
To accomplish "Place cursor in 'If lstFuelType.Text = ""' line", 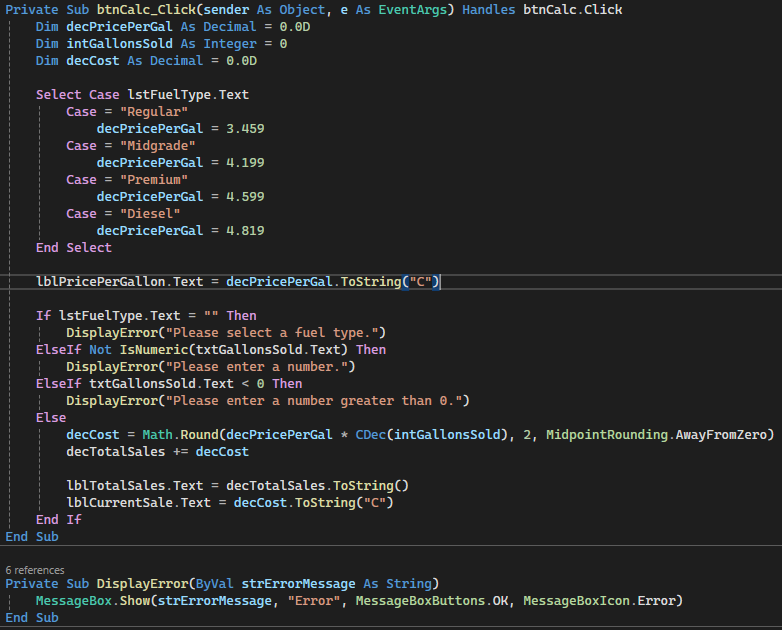I will (146, 316).
